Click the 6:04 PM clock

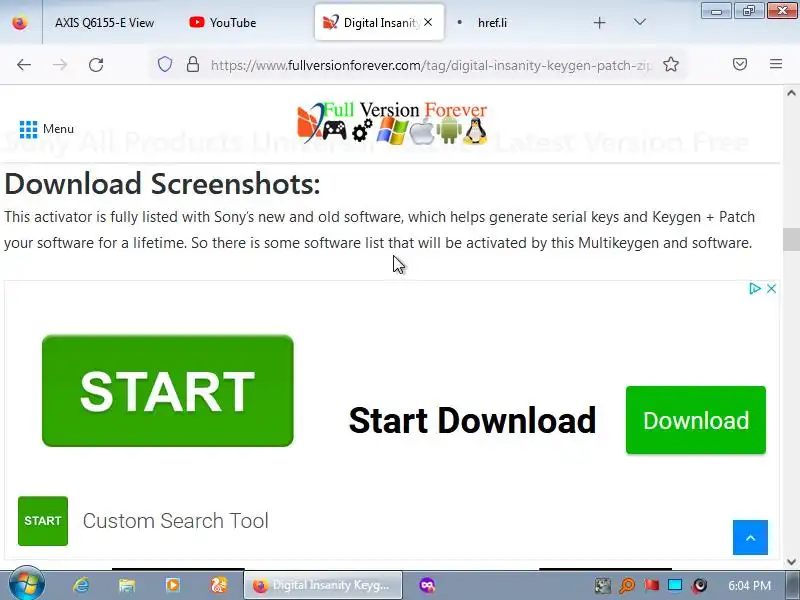pyautogui.click(x=749, y=585)
